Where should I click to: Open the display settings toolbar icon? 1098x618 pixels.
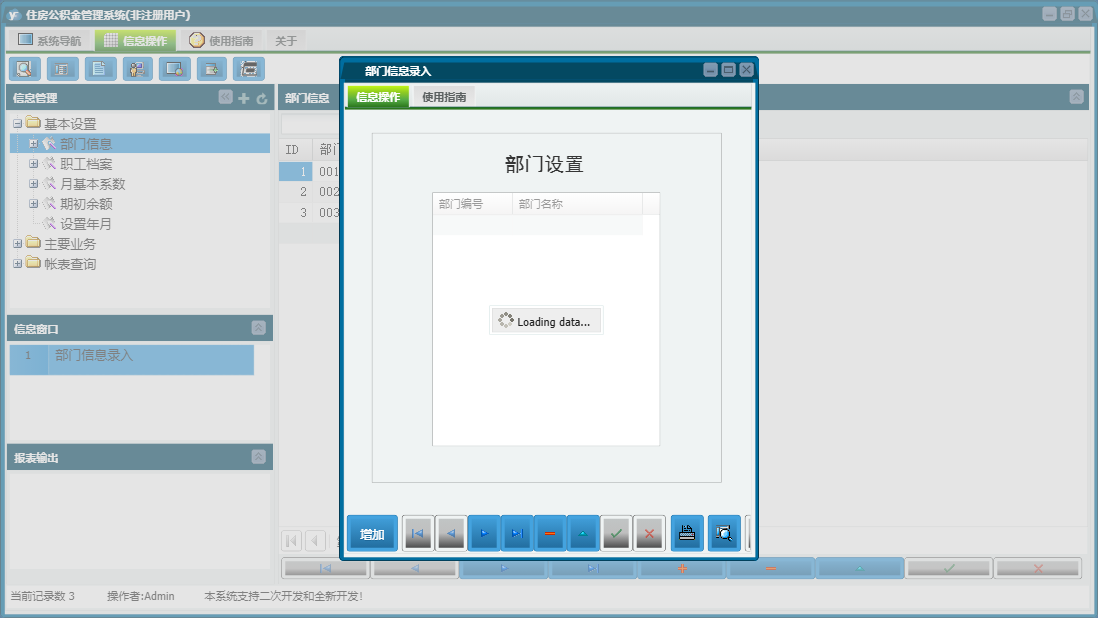point(175,68)
